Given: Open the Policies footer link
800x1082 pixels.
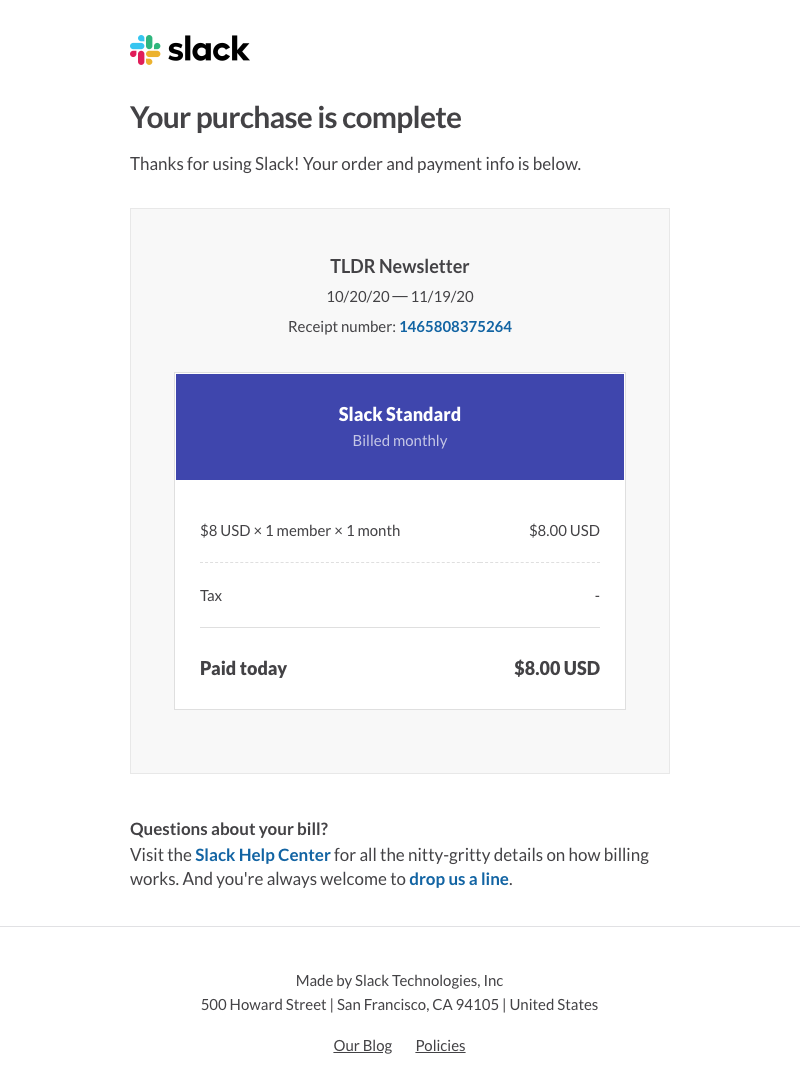Looking at the screenshot, I should (440, 1046).
